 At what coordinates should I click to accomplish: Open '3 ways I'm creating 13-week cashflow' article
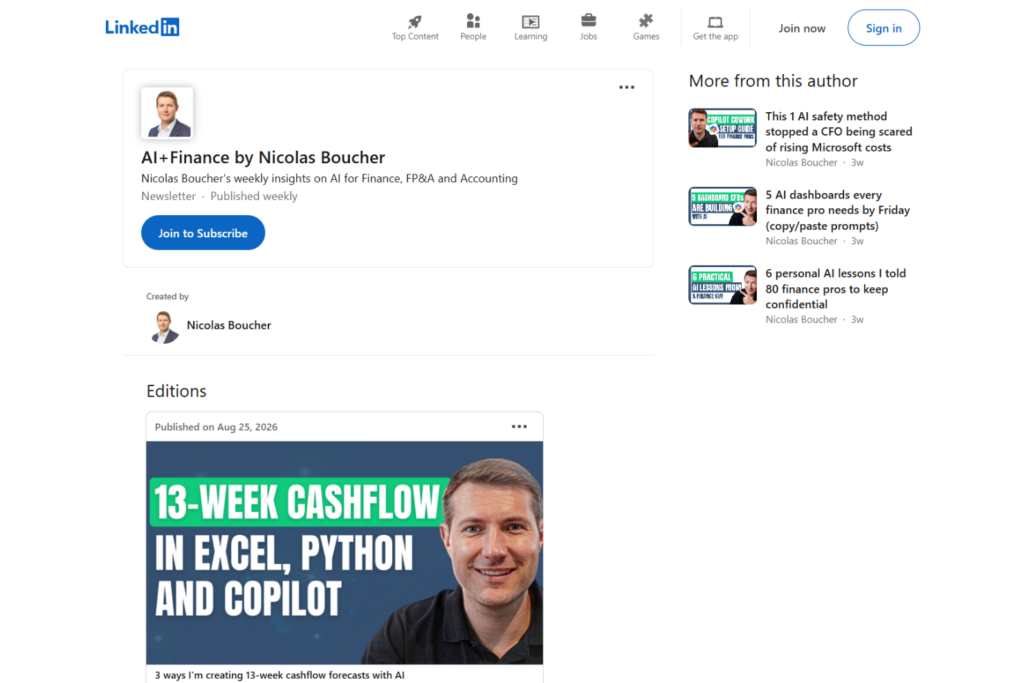[280, 675]
